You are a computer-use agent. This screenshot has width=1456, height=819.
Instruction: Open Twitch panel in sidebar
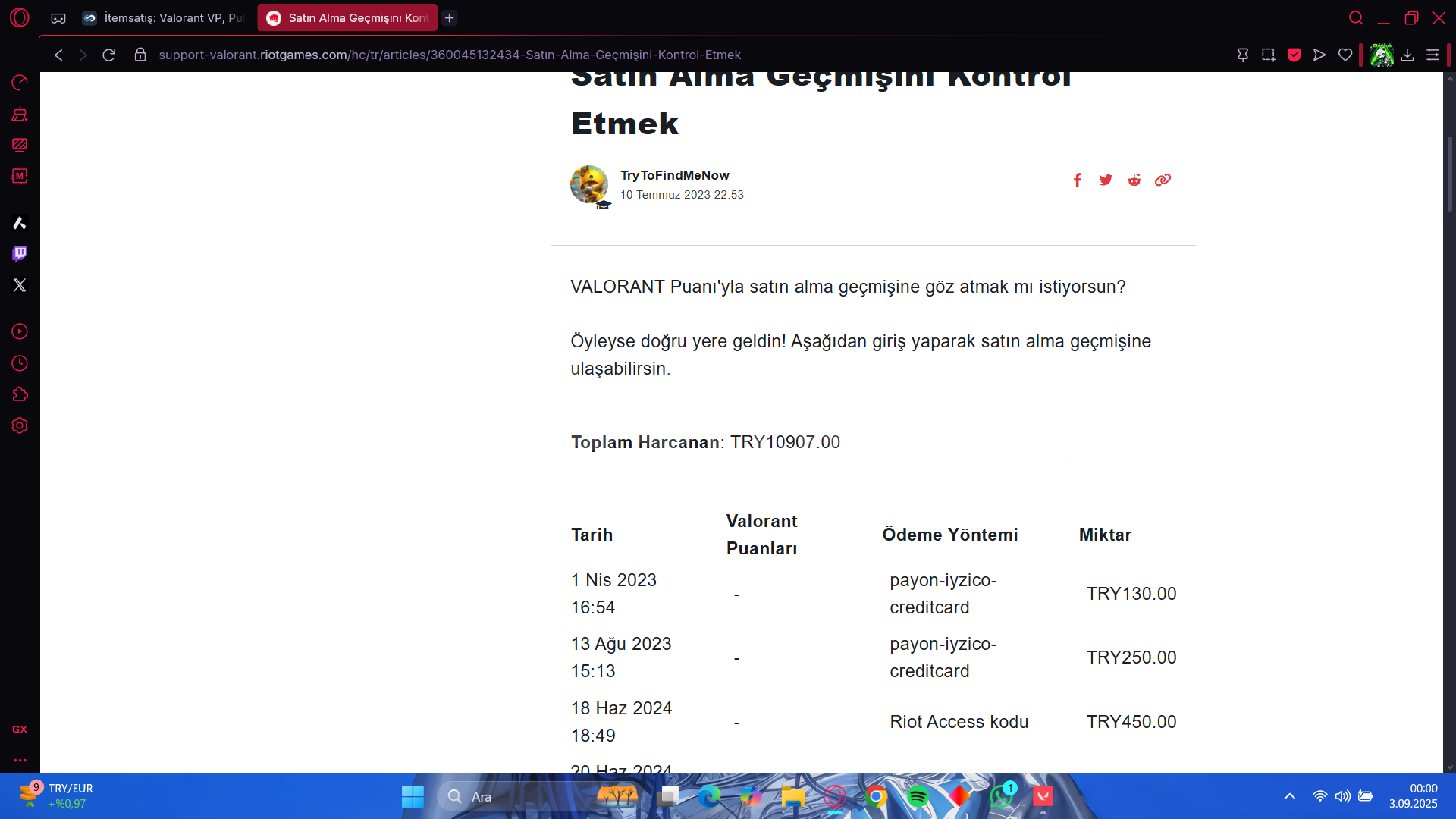20,254
